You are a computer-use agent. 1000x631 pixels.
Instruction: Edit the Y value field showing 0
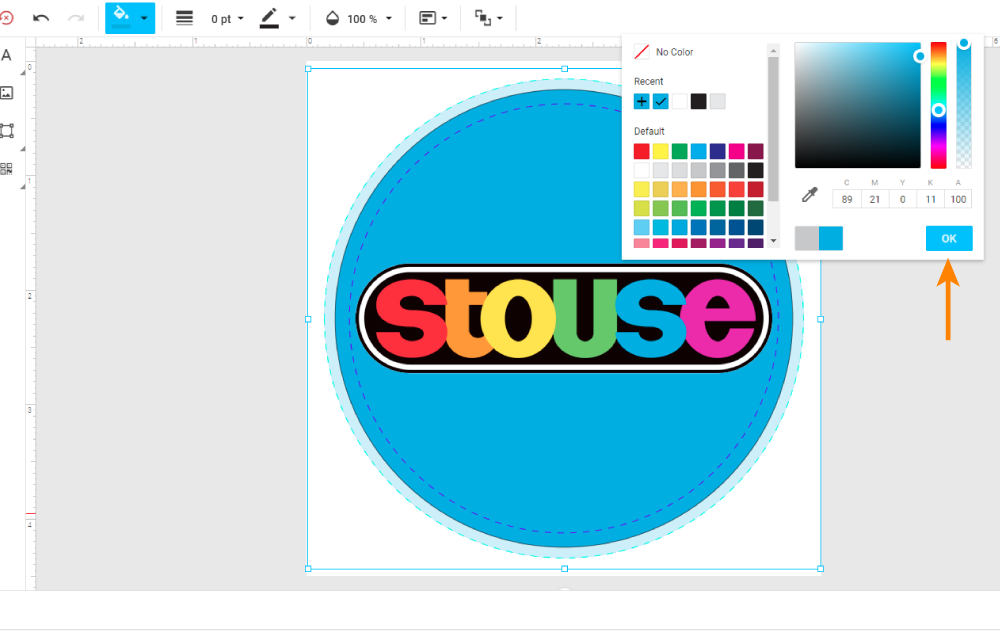coord(902,200)
